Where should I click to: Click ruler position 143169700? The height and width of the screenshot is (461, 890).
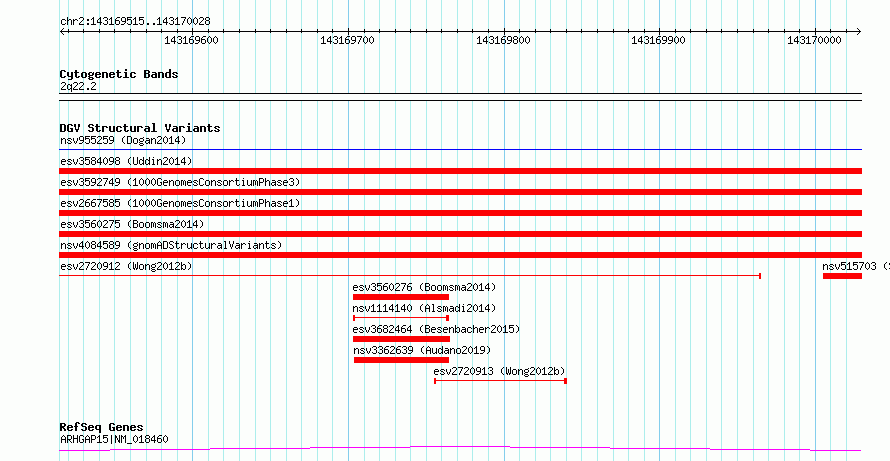click(347, 40)
